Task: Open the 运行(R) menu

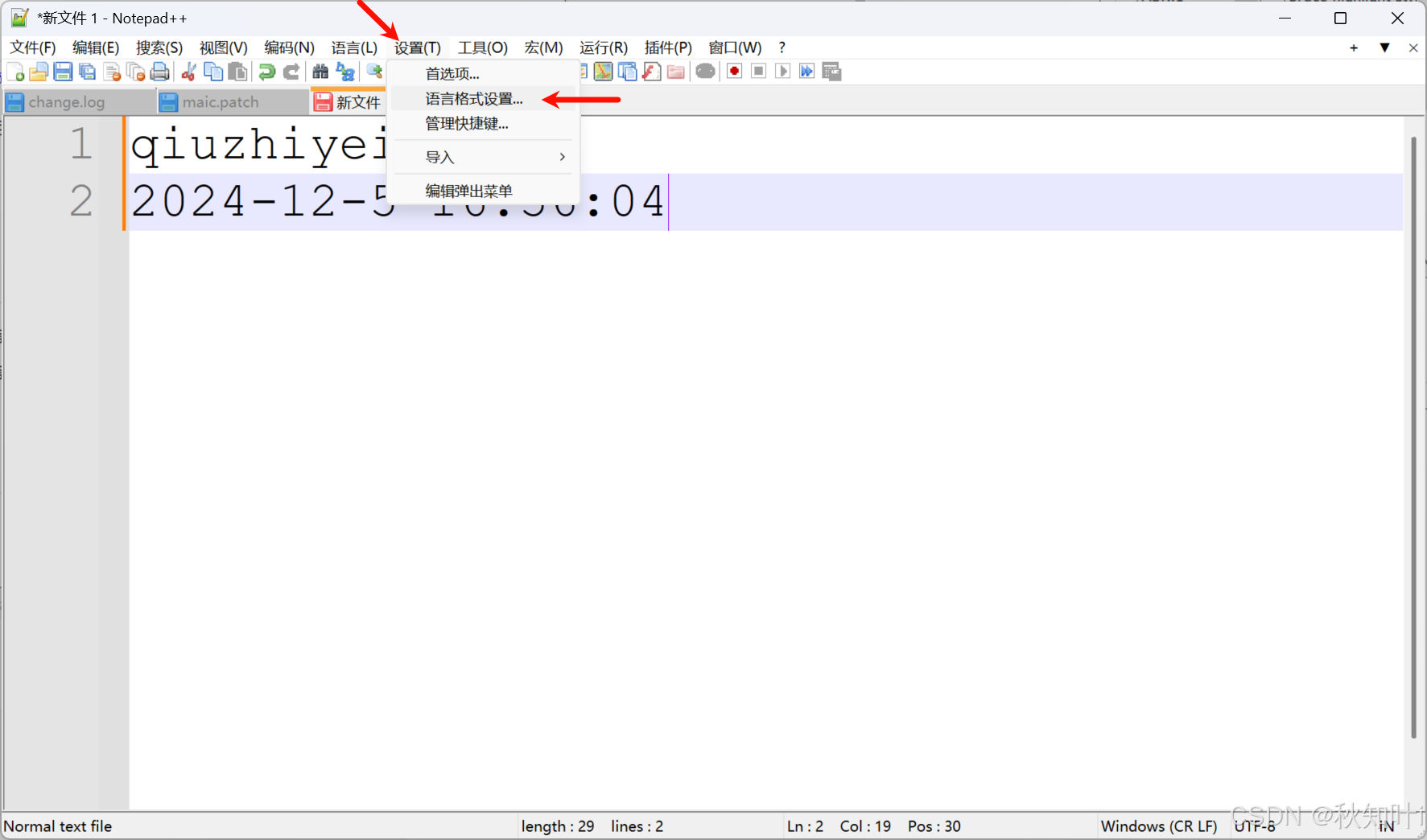Action: 604,47
